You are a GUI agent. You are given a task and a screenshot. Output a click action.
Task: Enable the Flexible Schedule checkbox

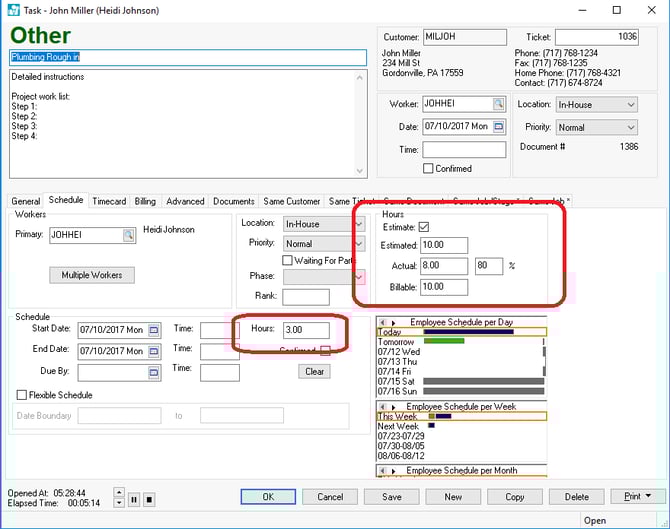point(22,395)
